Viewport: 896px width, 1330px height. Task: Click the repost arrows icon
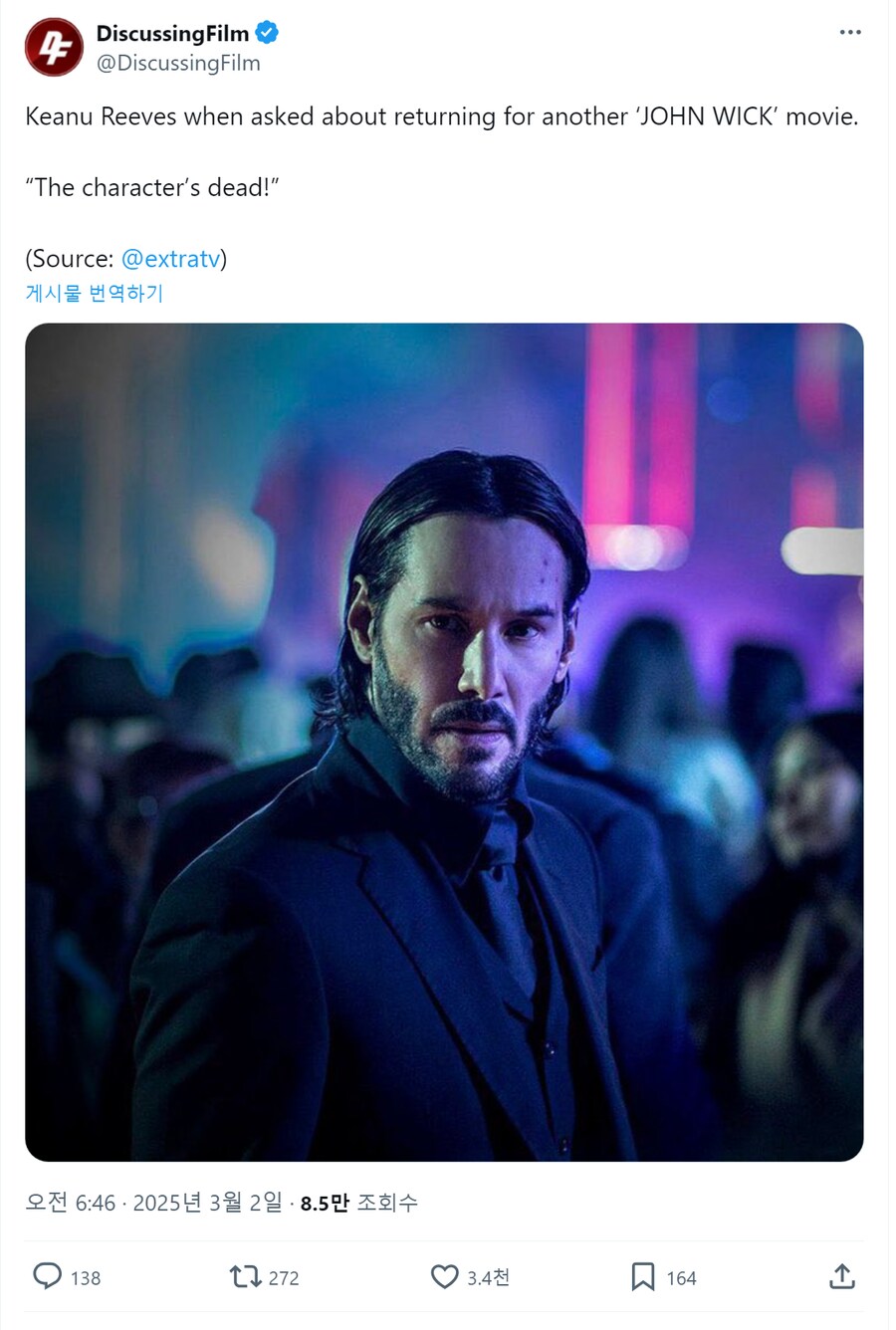click(245, 1276)
